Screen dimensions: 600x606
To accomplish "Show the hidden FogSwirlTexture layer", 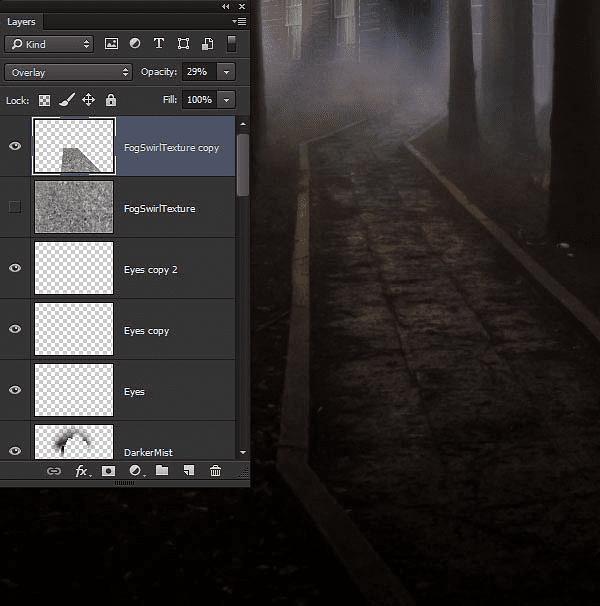I will [x=15, y=207].
